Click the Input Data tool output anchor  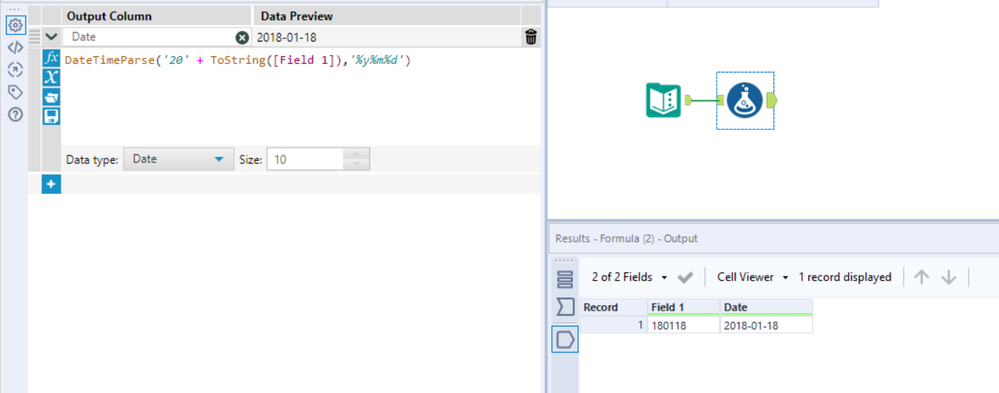(x=688, y=100)
